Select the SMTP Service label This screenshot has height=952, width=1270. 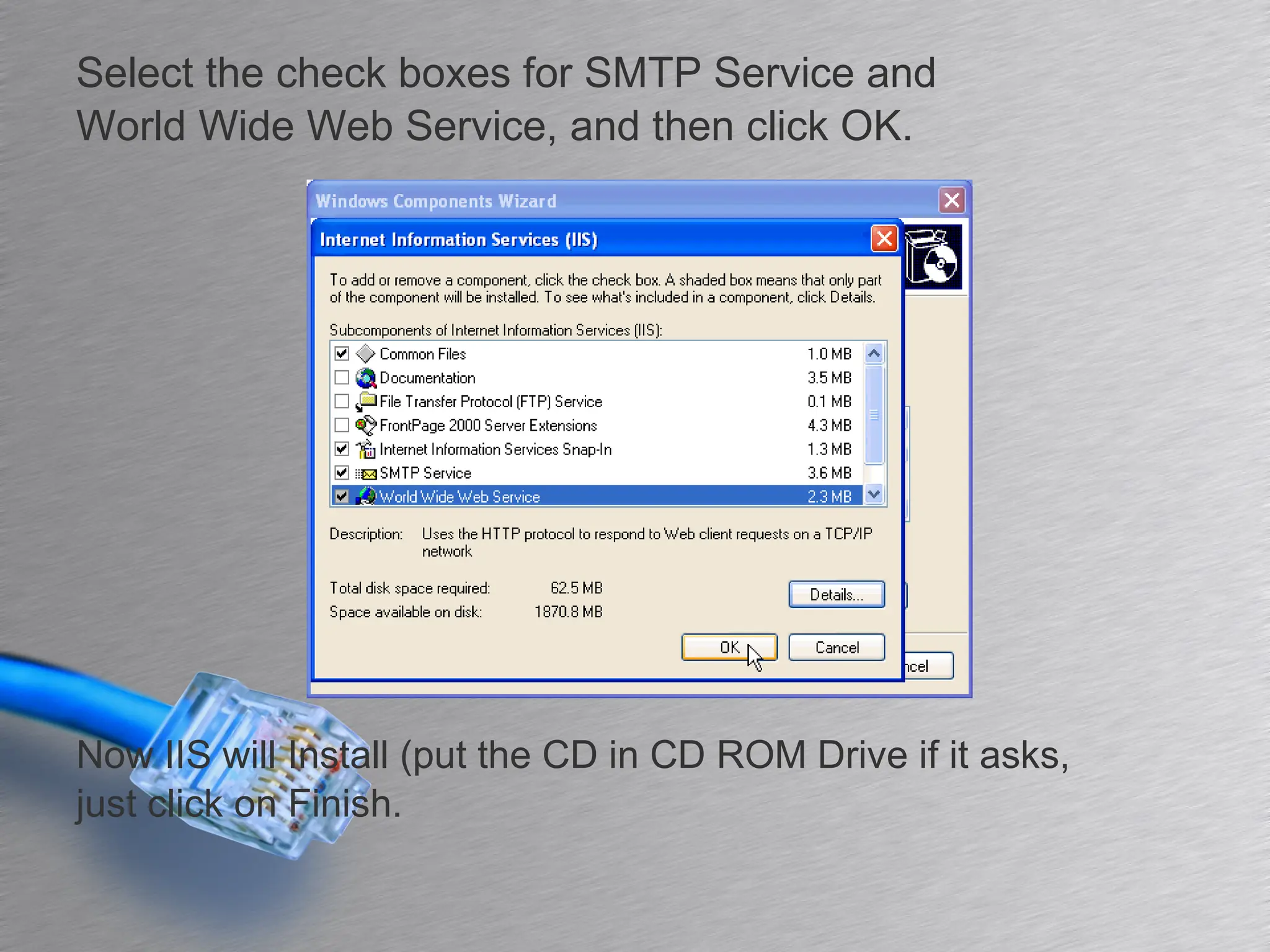click(x=425, y=473)
